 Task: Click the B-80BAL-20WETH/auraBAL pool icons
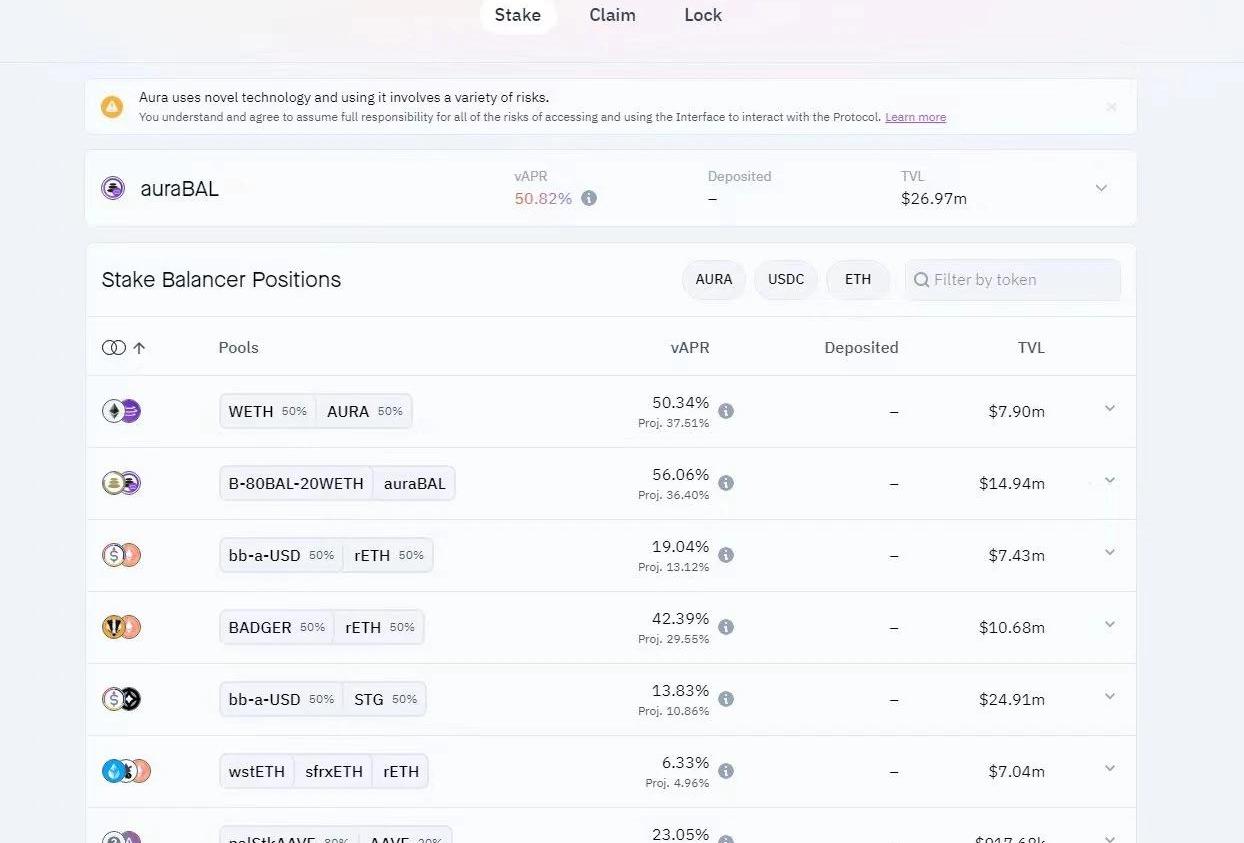click(121, 483)
